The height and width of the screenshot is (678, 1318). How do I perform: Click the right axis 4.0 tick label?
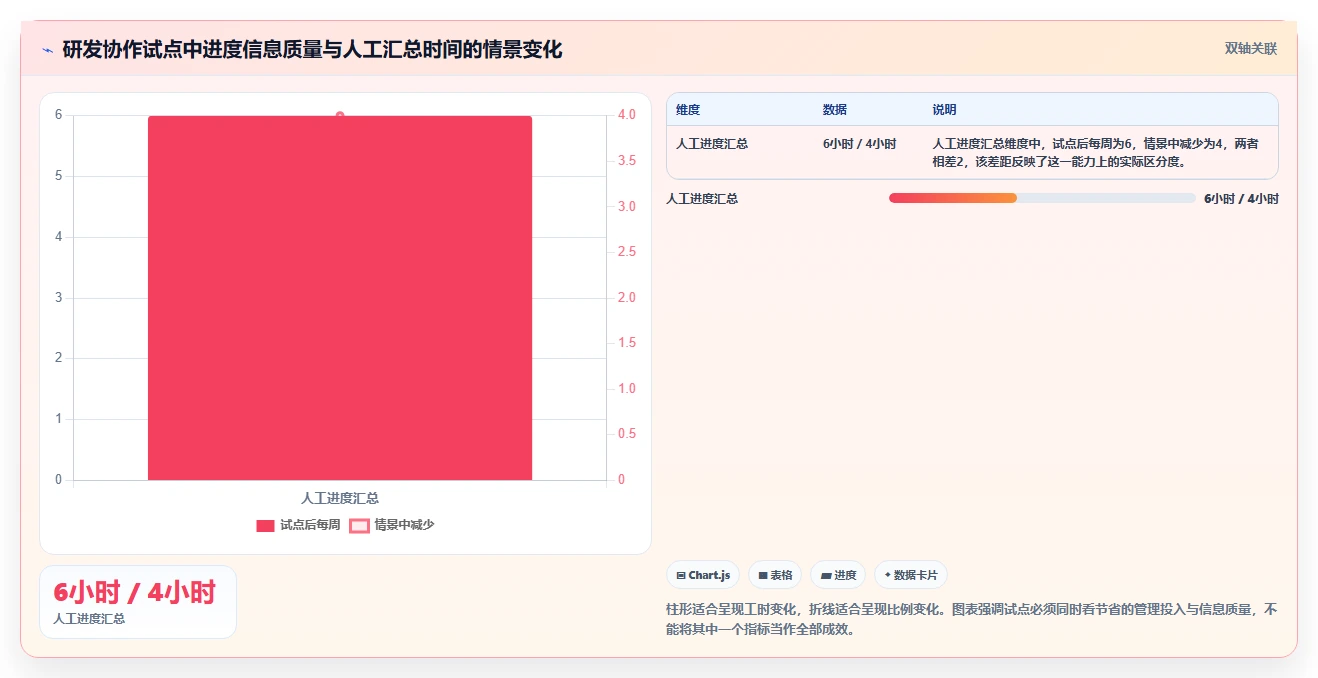point(627,115)
